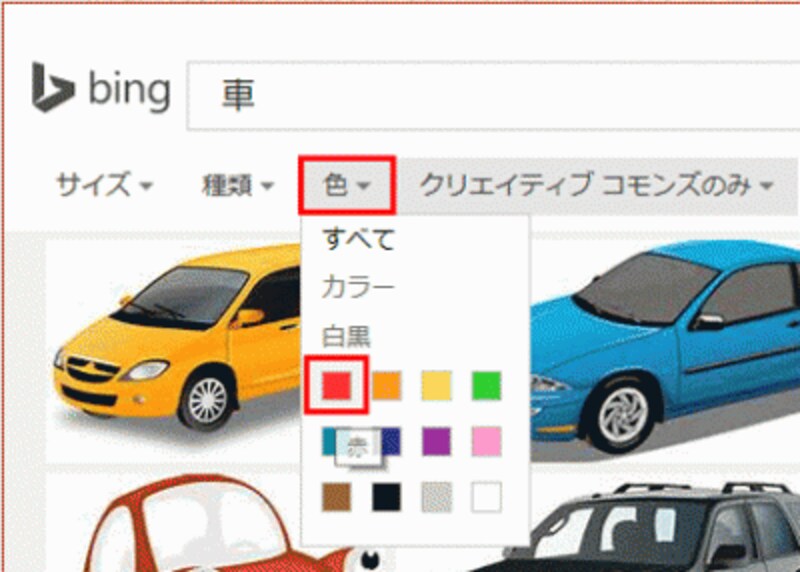This screenshot has height=572, width=800.
Task: Click the Bing logo
Action: click(101, 88)
